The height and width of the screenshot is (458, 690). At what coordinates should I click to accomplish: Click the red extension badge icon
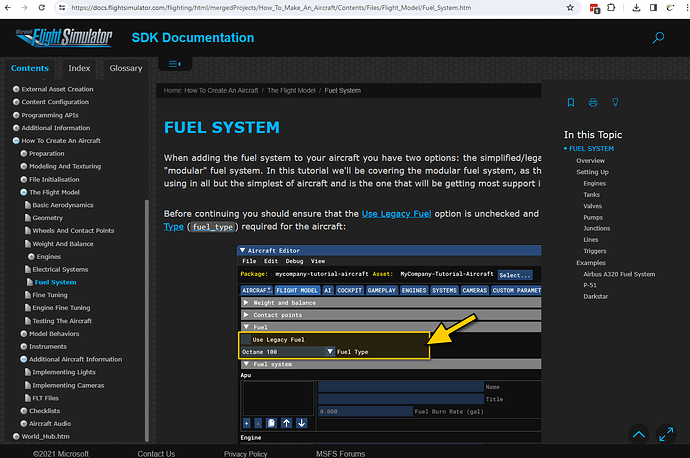coord(595,8)
